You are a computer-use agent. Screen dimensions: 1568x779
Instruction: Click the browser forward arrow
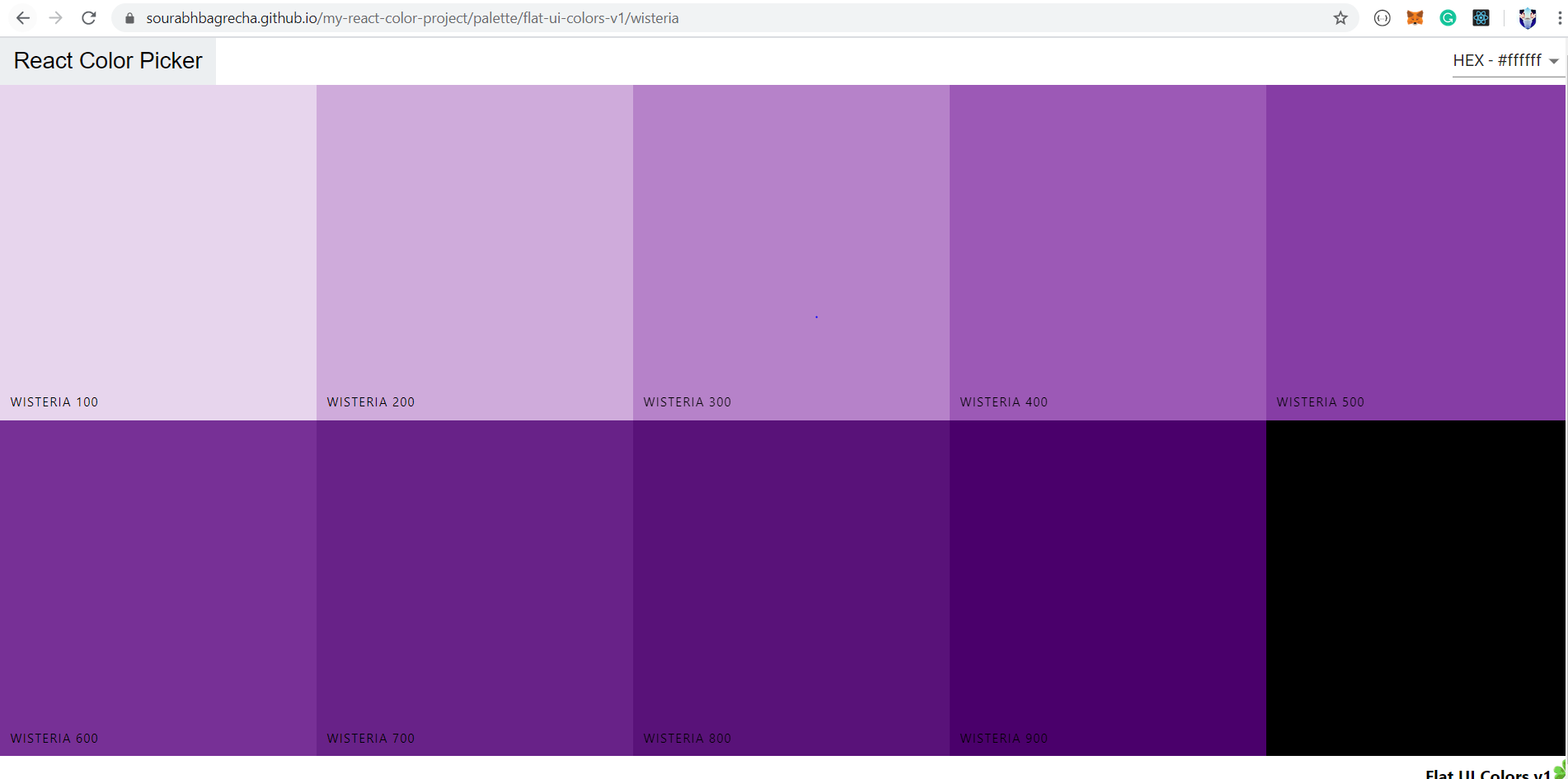point(56,17)
